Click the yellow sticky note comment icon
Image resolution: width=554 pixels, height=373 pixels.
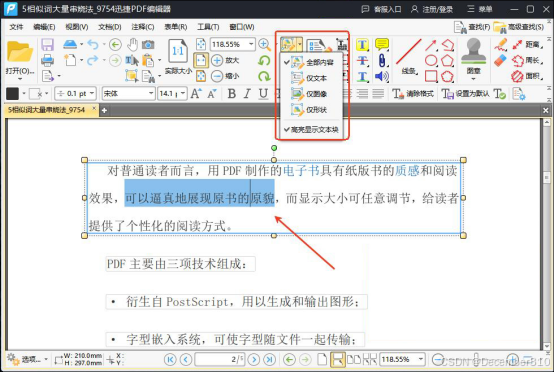pyautogui.click(x=382, y=44)
